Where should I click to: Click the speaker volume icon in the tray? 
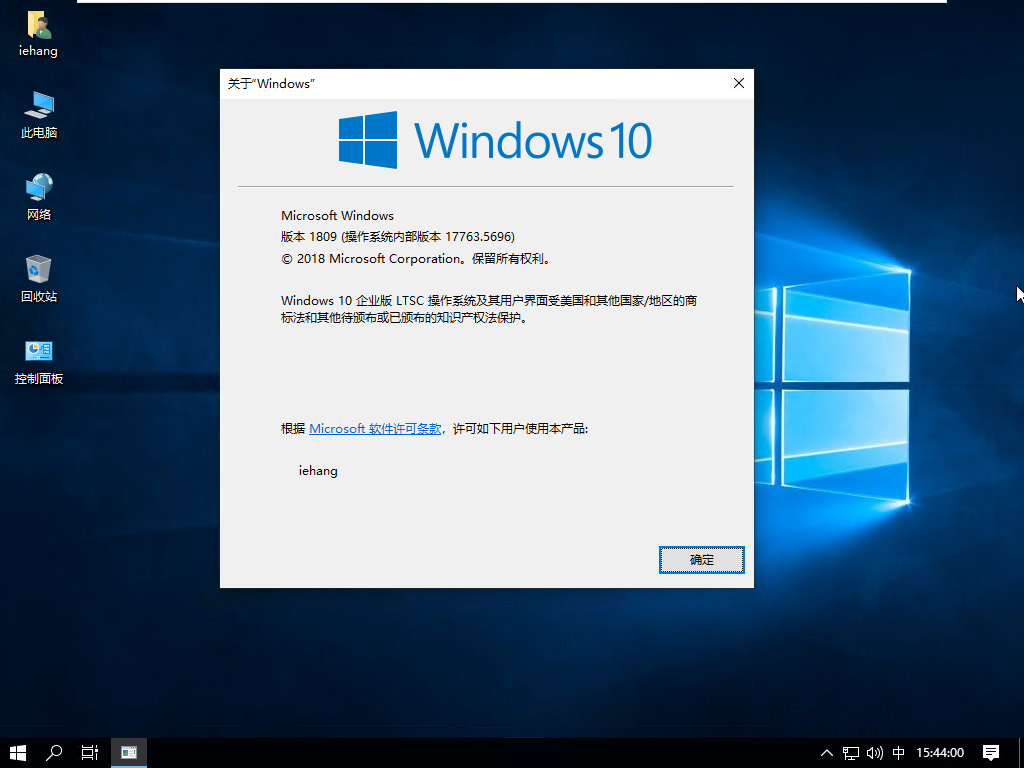[874, 753]
